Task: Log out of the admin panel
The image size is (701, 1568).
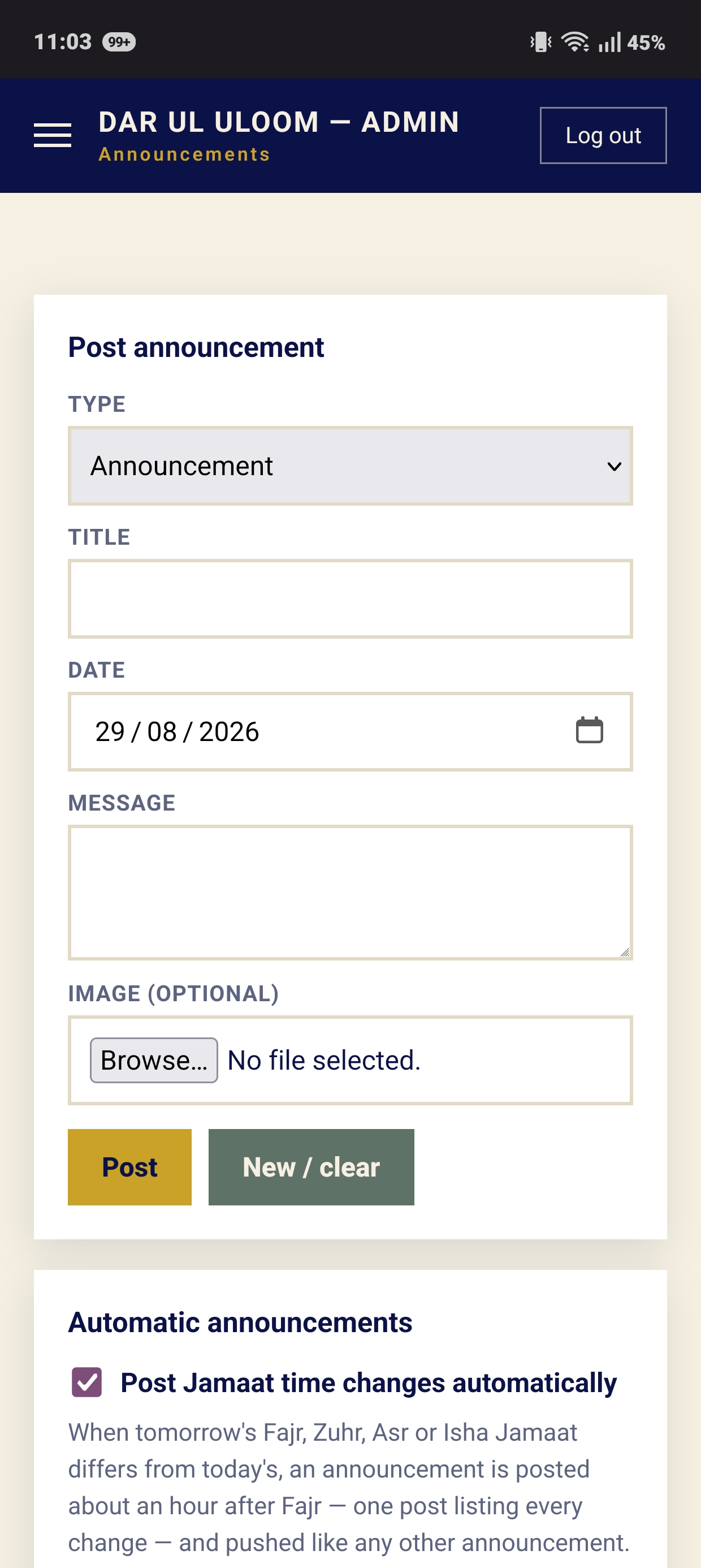Action: [x=603, y=135]
